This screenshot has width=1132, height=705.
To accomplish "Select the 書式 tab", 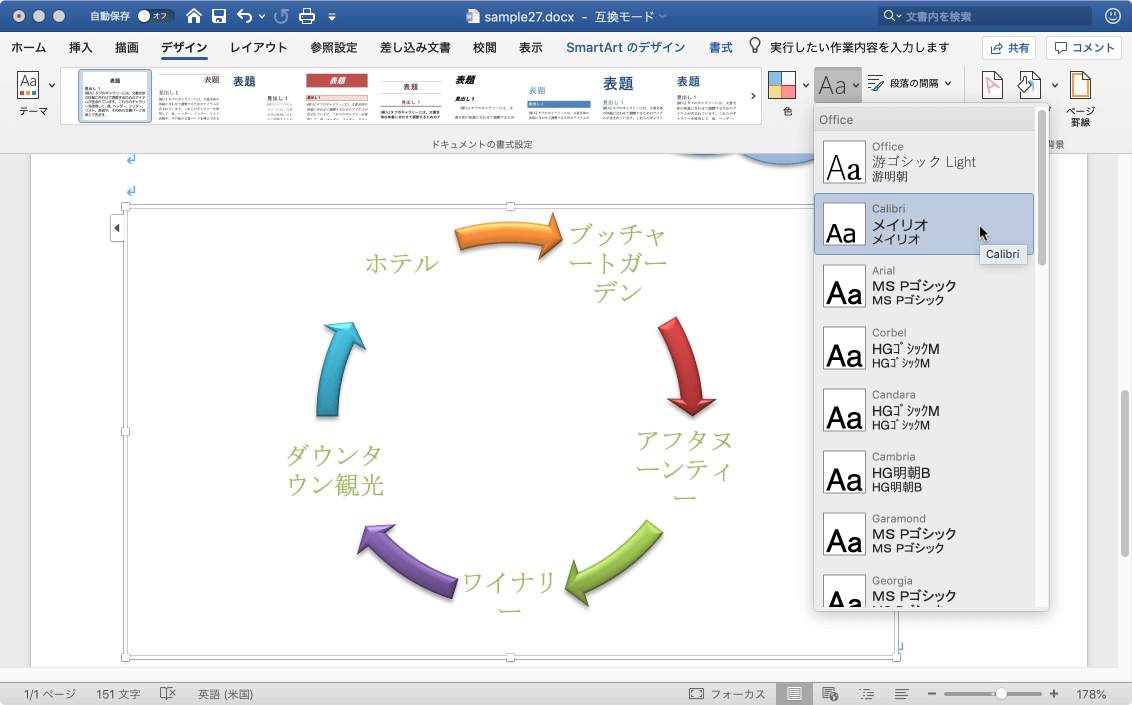I will tap(720, 48).
